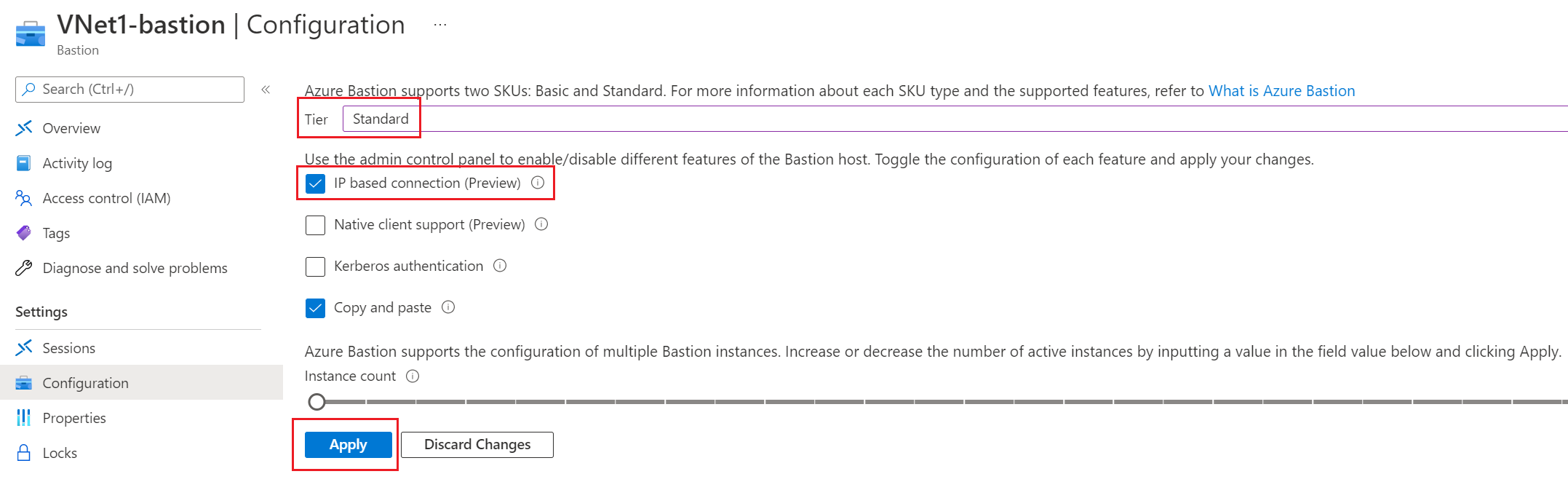The height and width of the screenshot is (482, 1568).
Task: Open the What is Azure Bastion link
Action: click(x=1281, y=91)
